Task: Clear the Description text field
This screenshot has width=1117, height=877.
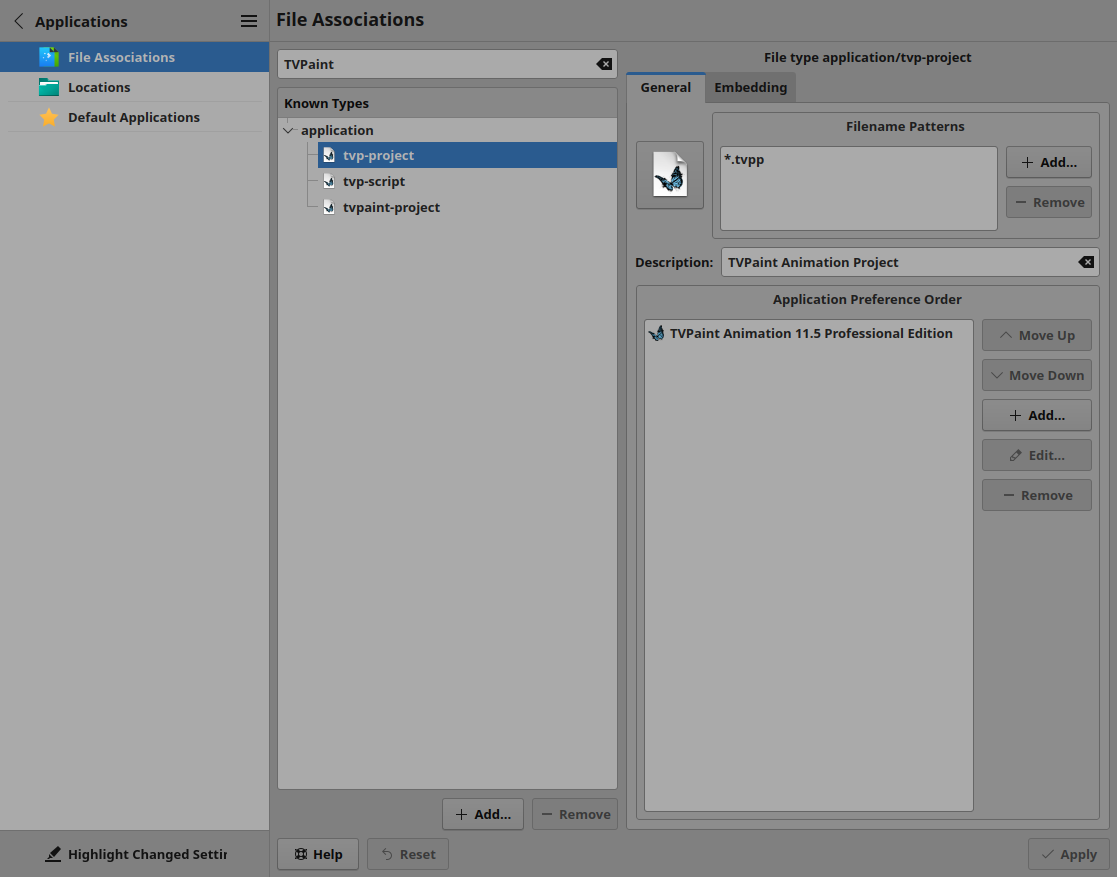Action: pyautogui.click(x=1086, y=262)
